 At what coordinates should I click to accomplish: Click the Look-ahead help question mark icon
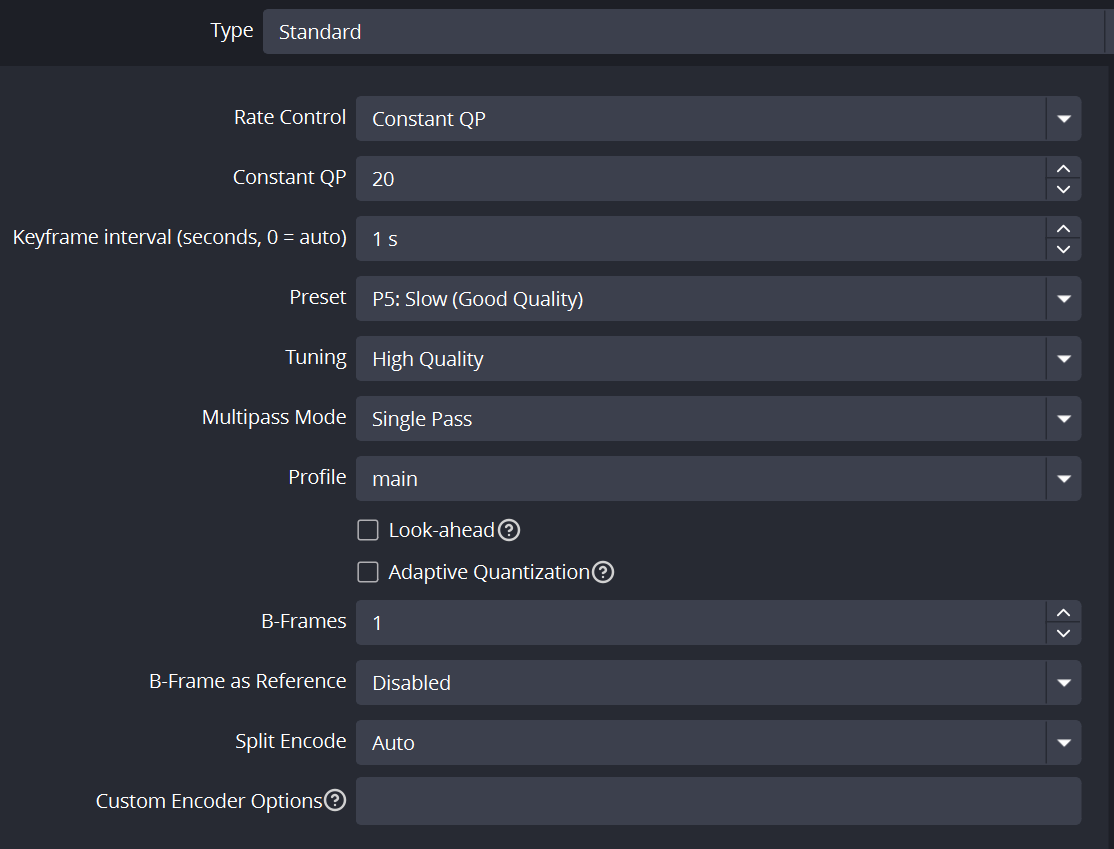coord(509,530)
